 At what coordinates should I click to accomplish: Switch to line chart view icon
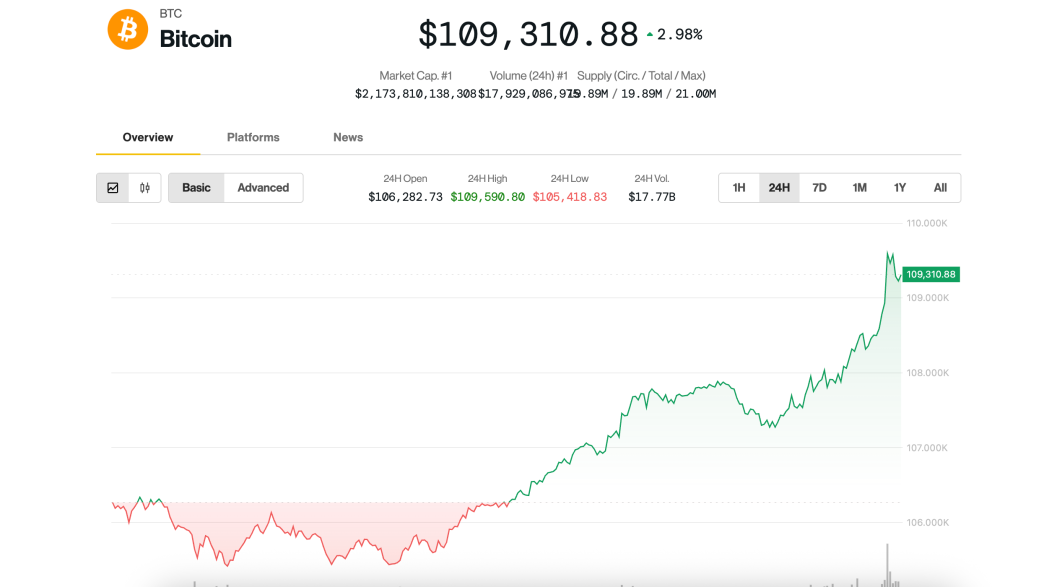pyautogui.click(x=113, y=188)
